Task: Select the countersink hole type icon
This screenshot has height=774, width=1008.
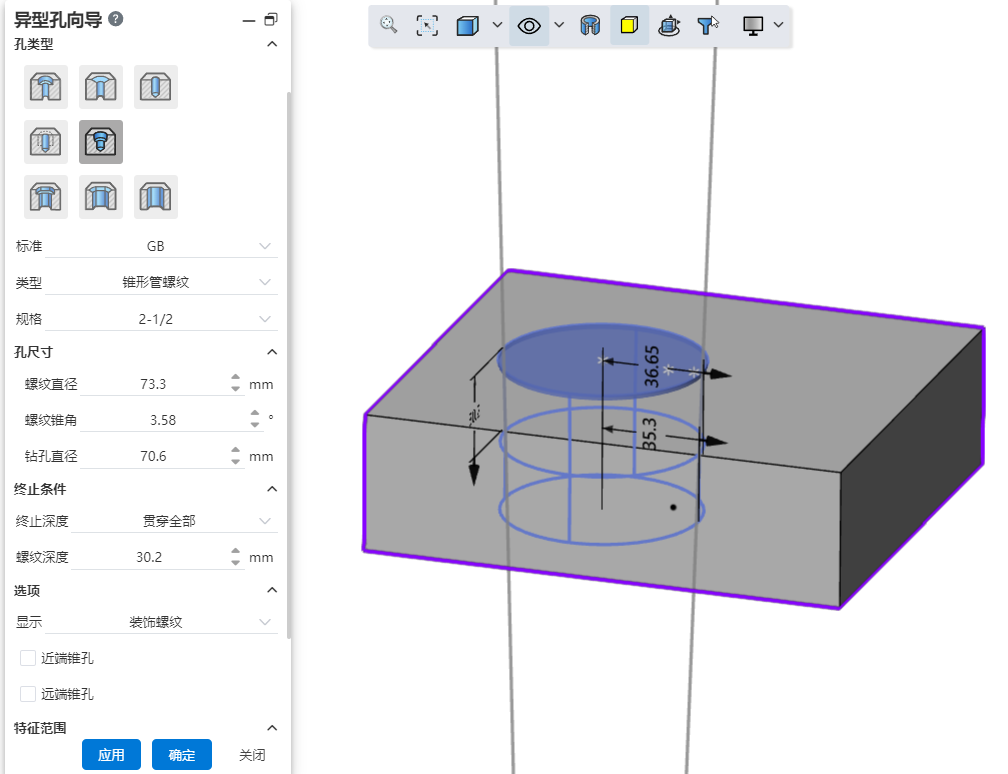Action: 101,87
